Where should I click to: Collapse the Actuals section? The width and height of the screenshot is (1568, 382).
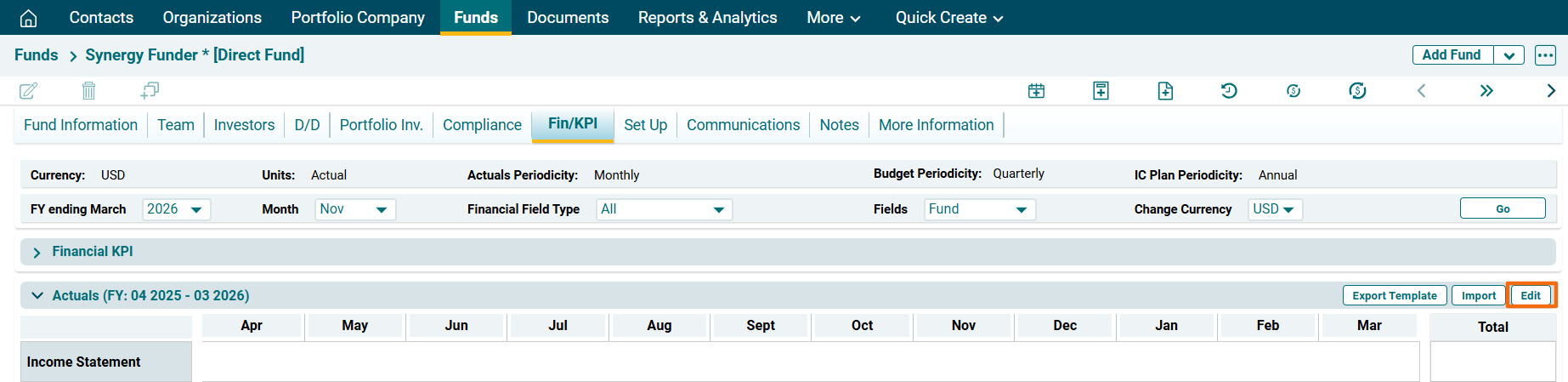[x=37, y=295]
